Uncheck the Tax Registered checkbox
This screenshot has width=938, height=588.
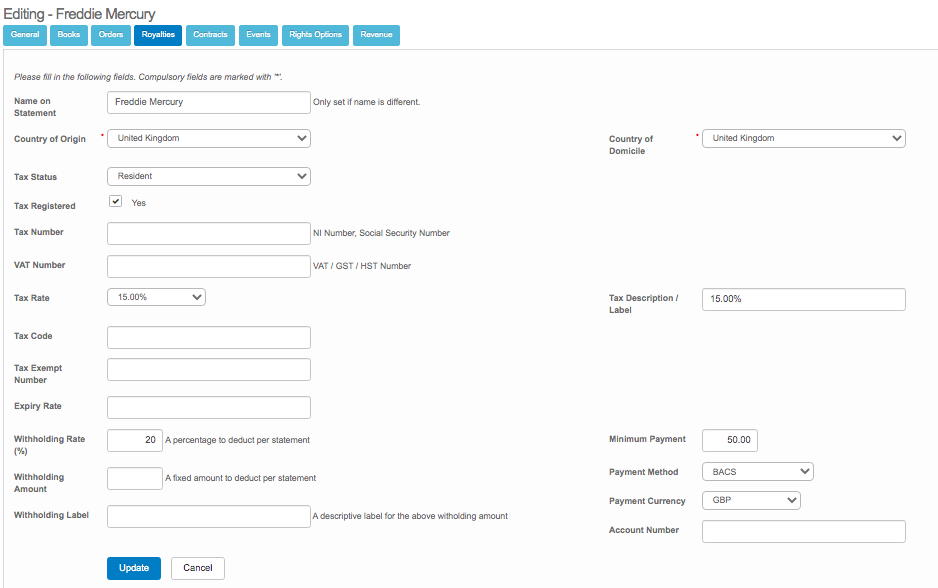coord(115,201)
